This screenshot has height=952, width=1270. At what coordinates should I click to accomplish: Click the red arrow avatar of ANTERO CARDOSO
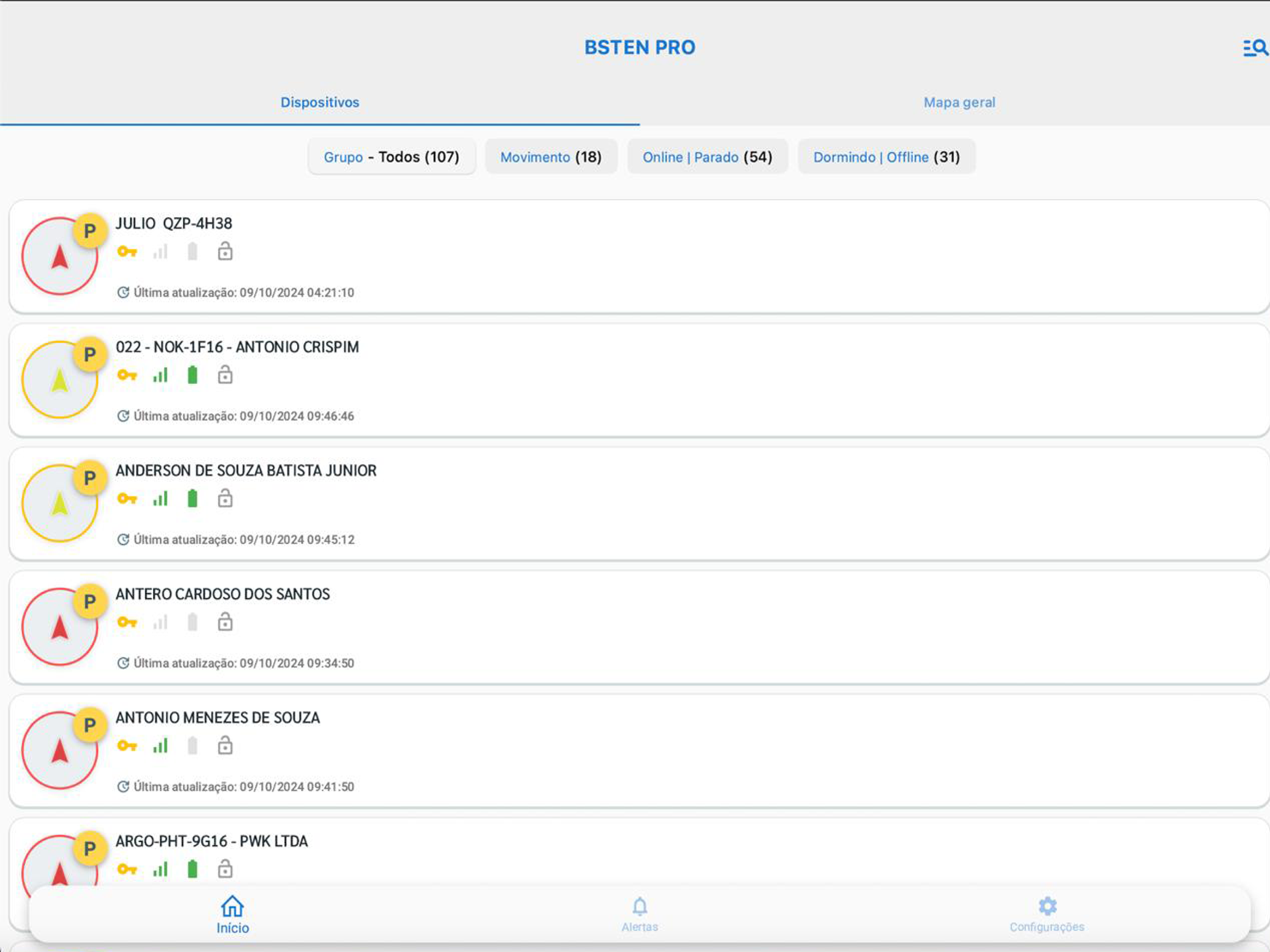(60, 627)
